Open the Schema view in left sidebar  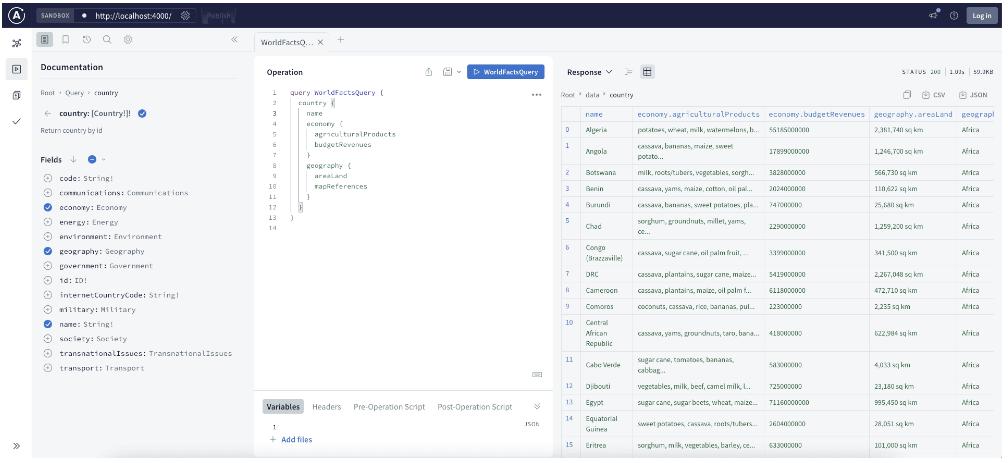point(16,43)
